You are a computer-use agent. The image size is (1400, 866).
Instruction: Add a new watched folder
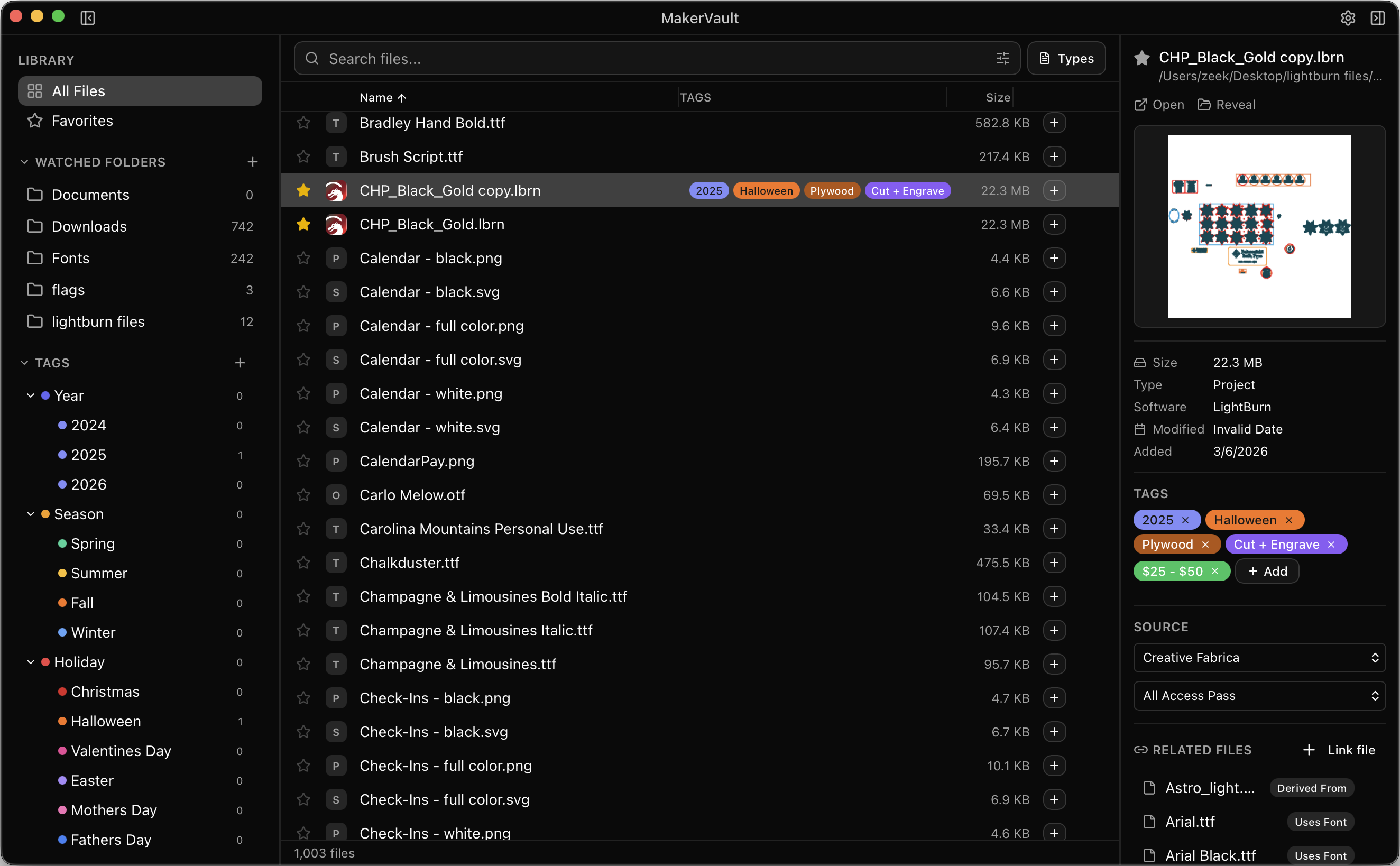[253, 162]
